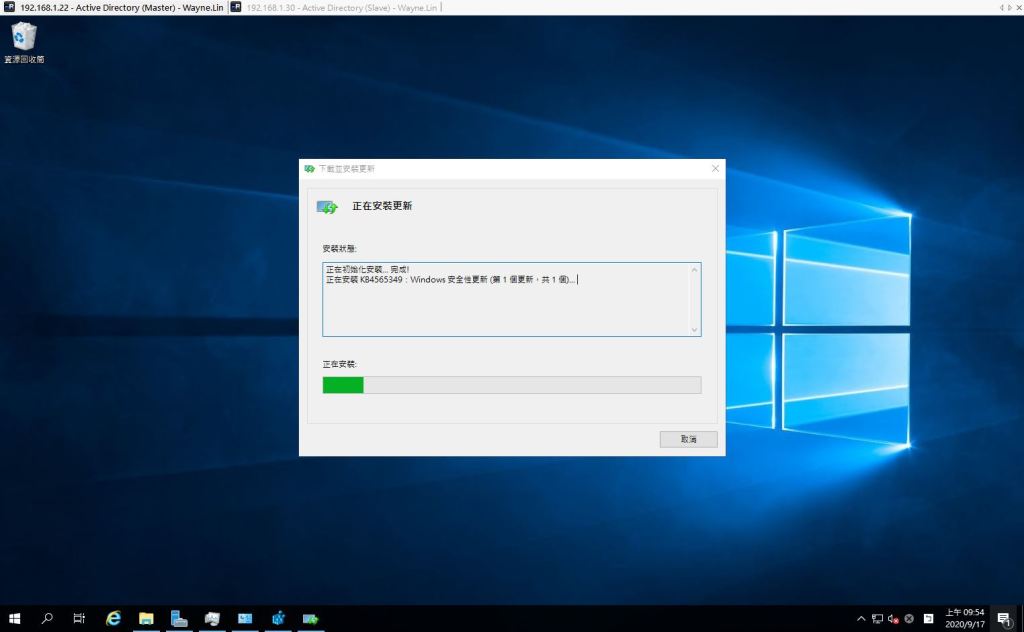Screen dimensions: 1024x632
Task: Click the network icon in system tray
Action: click(877, 619)
